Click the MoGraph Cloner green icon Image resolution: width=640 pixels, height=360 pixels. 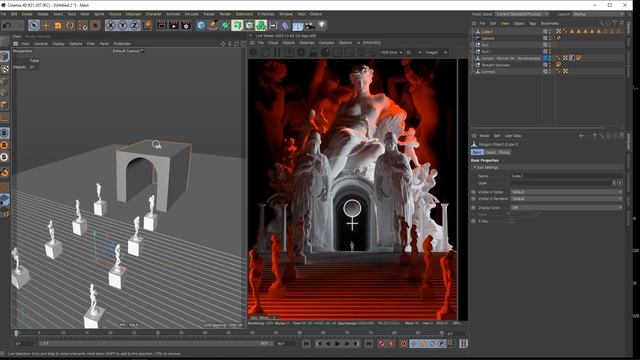pyautogui.click(x=261, y=26)
